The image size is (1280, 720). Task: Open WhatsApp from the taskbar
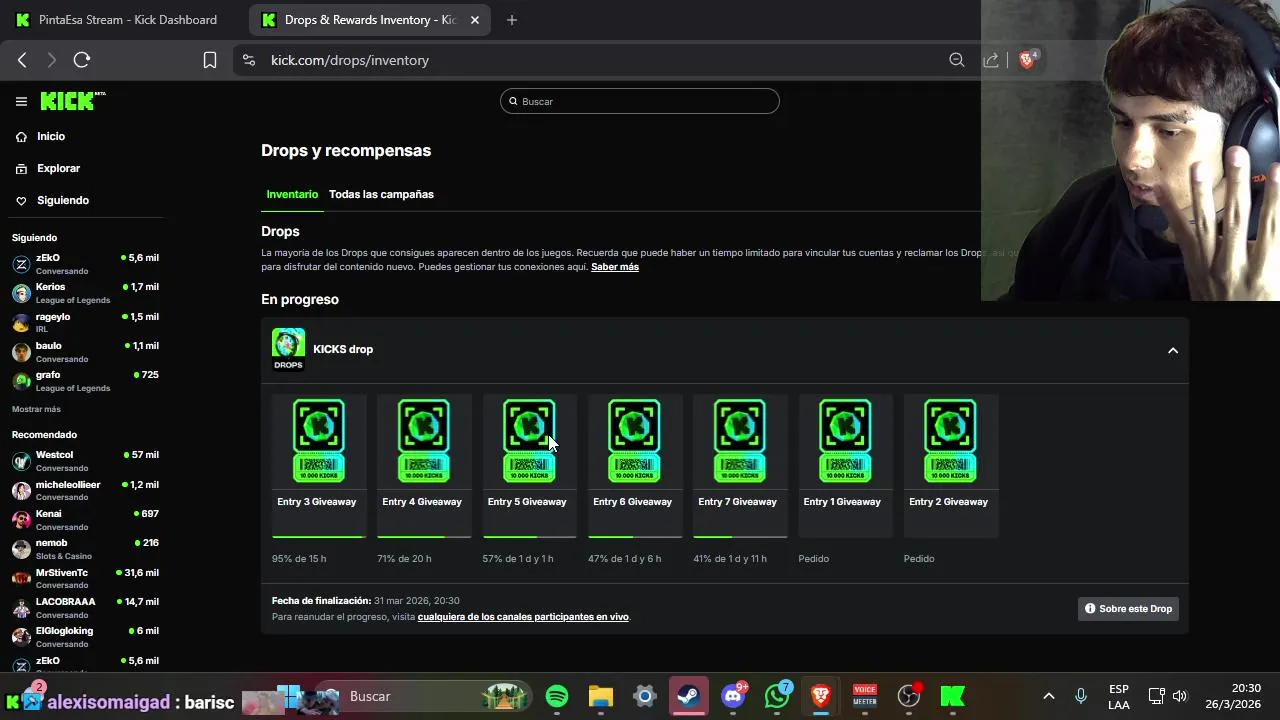777,696
